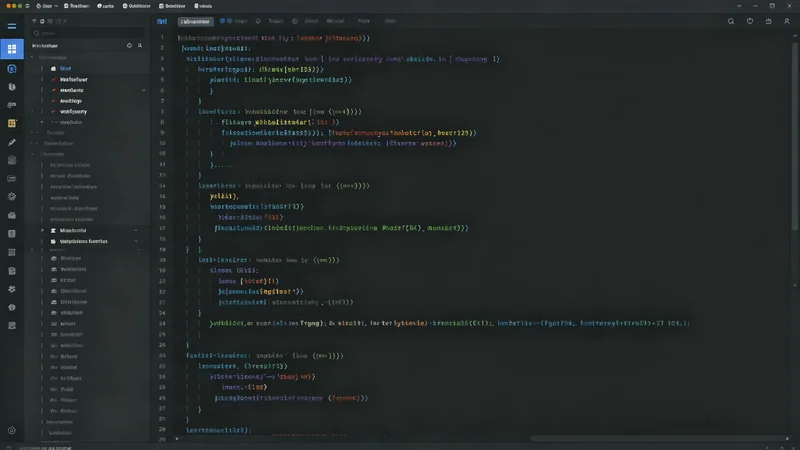Click the editor's vertical scrollbar thumb
This screenshot has height=450, width=800.
(x=795, y=135)
